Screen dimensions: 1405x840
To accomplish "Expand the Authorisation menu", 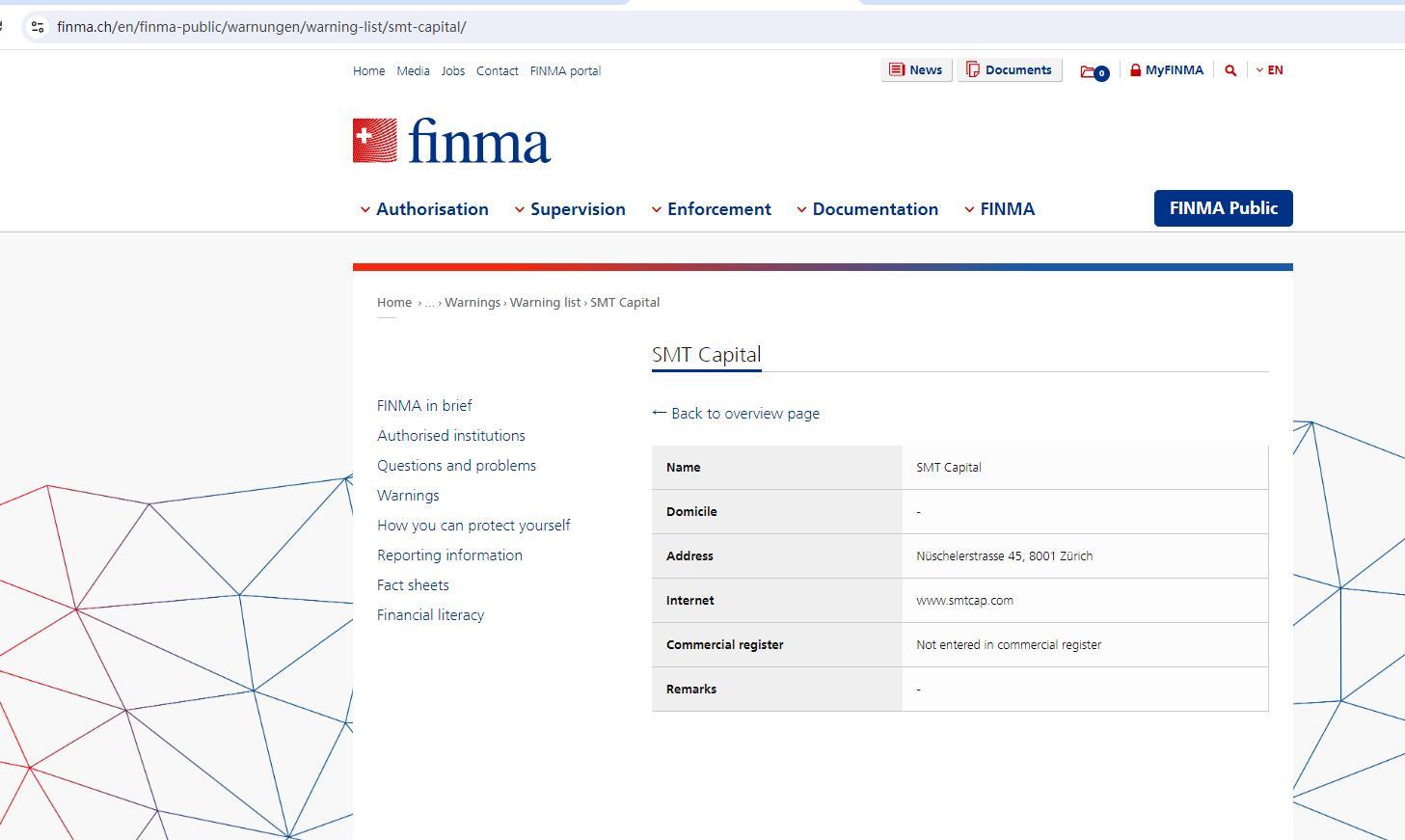I will [x=424, y=209].
